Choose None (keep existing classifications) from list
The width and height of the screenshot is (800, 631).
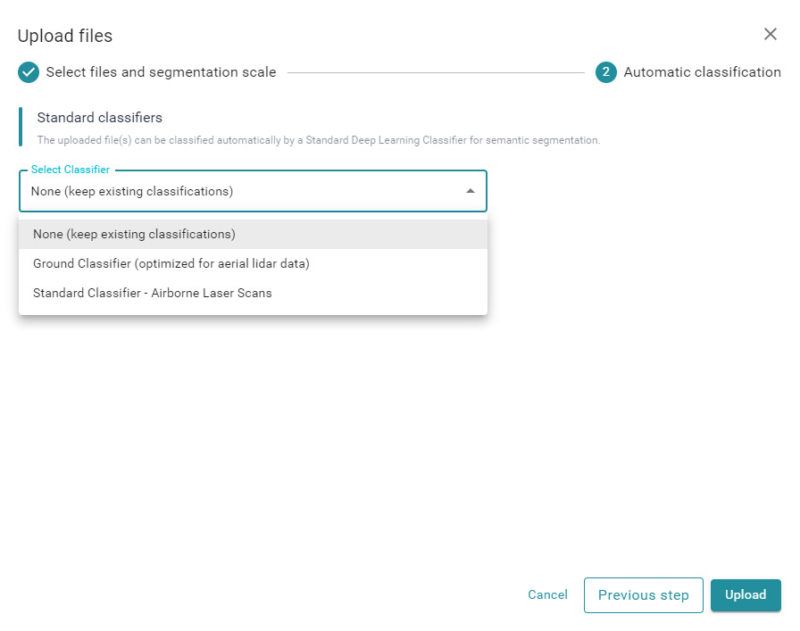point(134,234)
